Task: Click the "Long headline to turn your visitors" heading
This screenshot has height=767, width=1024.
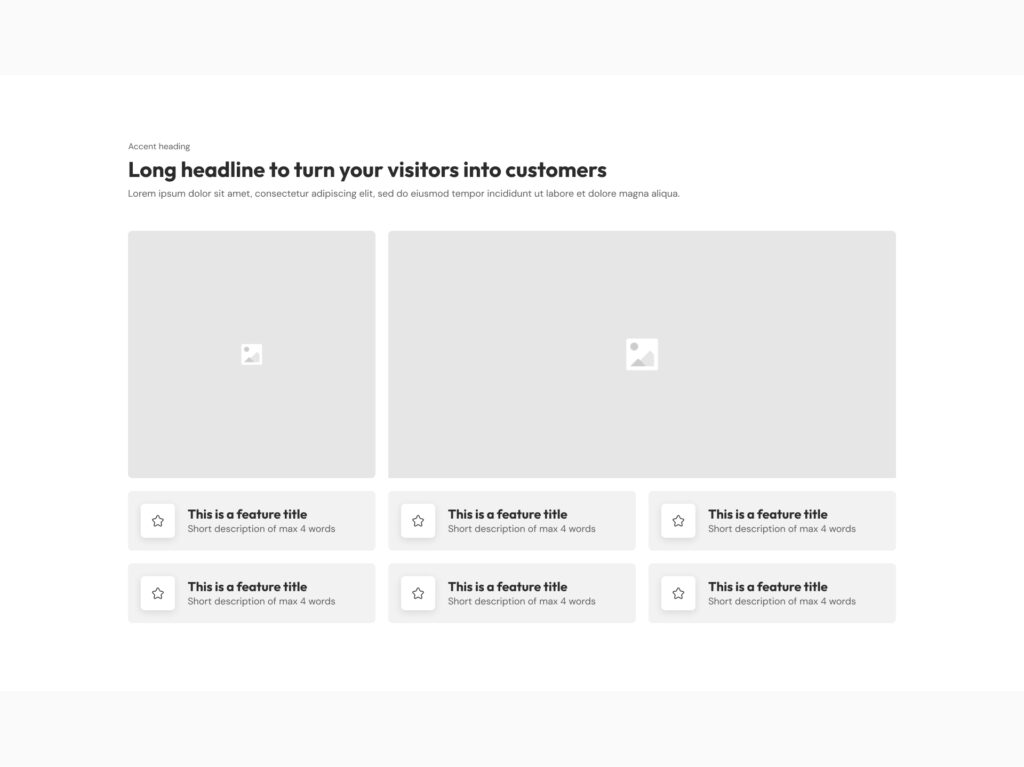Action: 367,170
